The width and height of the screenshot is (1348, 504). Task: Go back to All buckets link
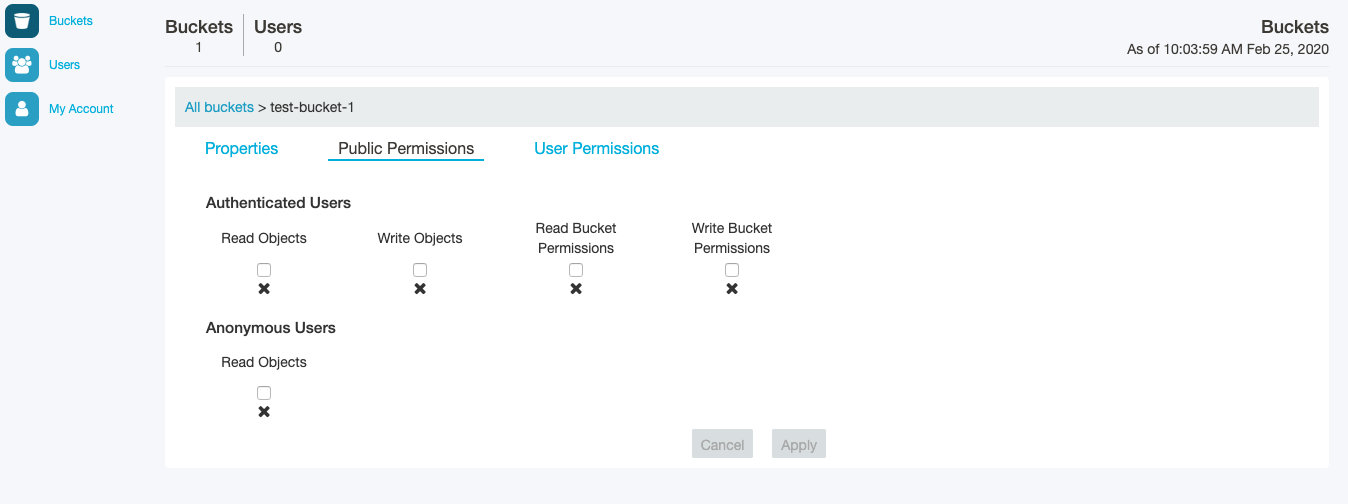219,107
